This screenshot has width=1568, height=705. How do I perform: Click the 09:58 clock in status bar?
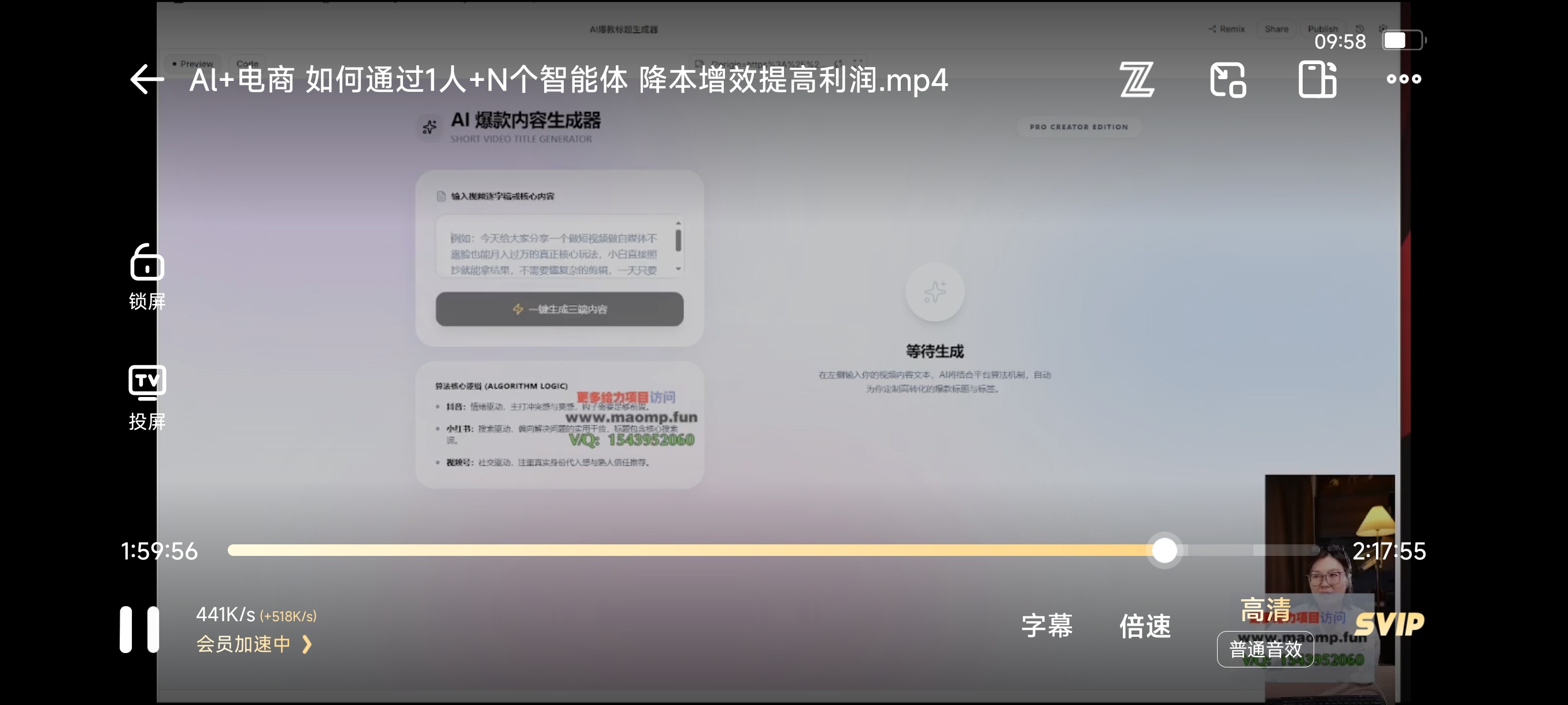click(1340, 42)
